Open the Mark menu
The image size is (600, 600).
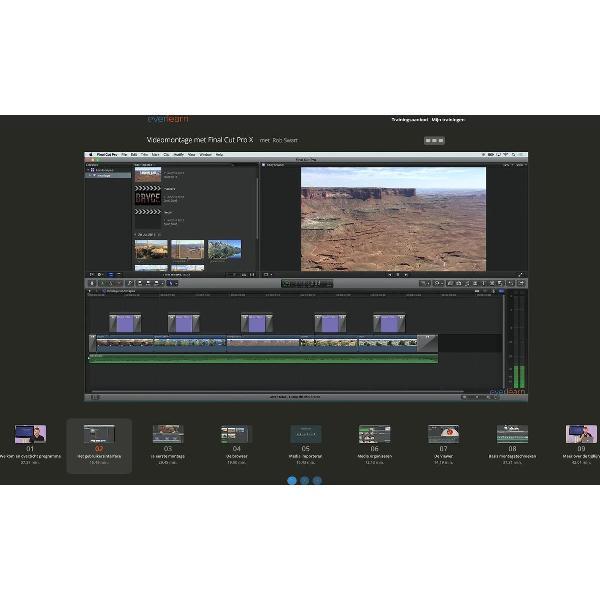(x=156, y=155)
